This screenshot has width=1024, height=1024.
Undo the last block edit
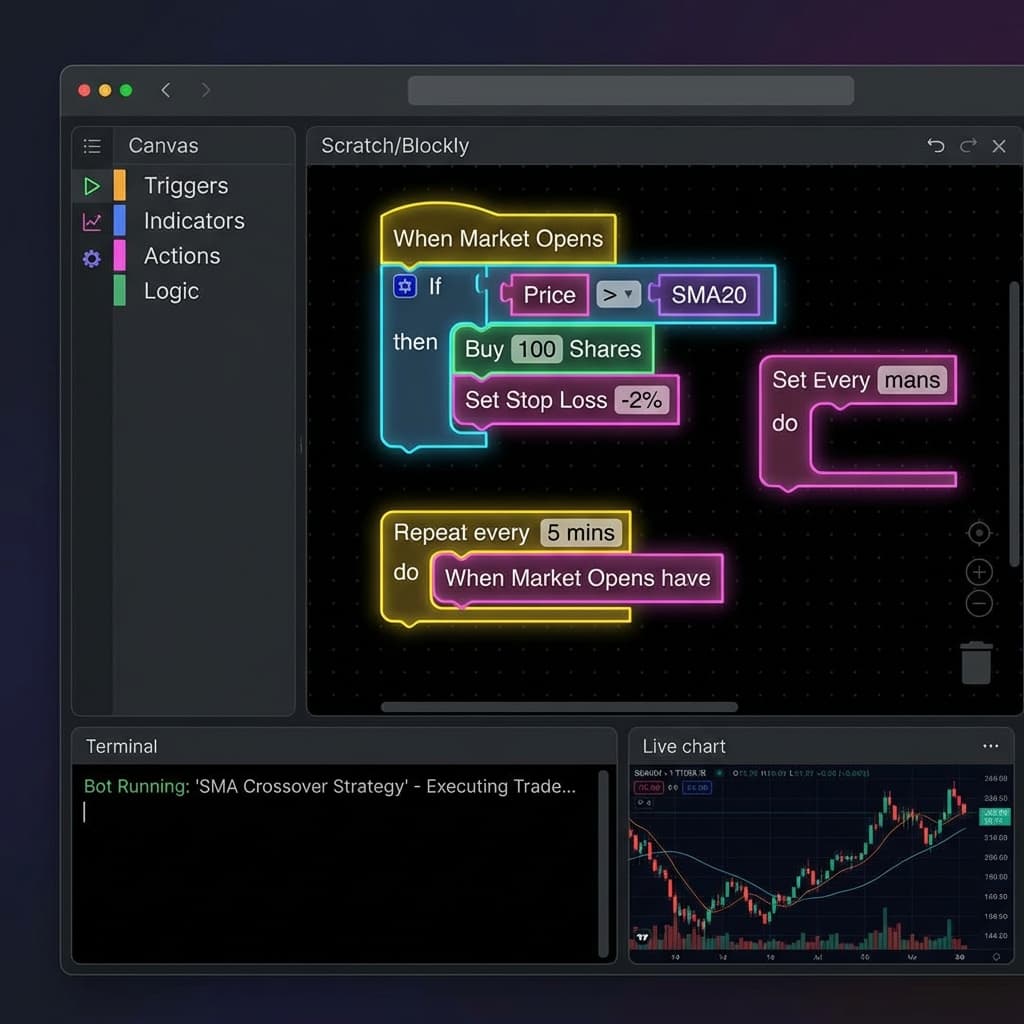936,146
